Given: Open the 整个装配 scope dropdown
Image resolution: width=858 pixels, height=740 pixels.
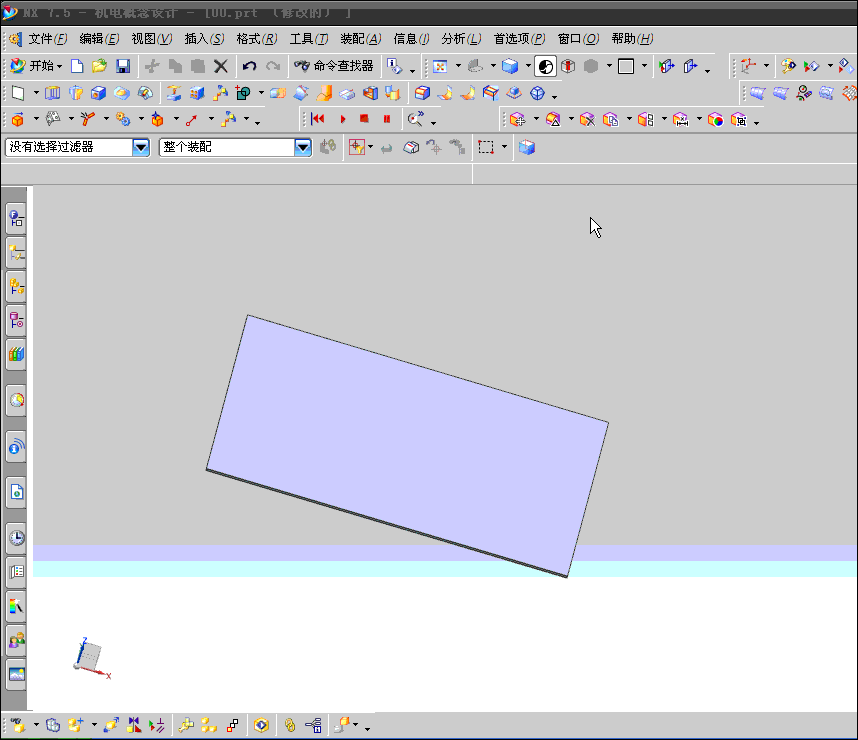Looking at the screenshot, I should (303, 147).
